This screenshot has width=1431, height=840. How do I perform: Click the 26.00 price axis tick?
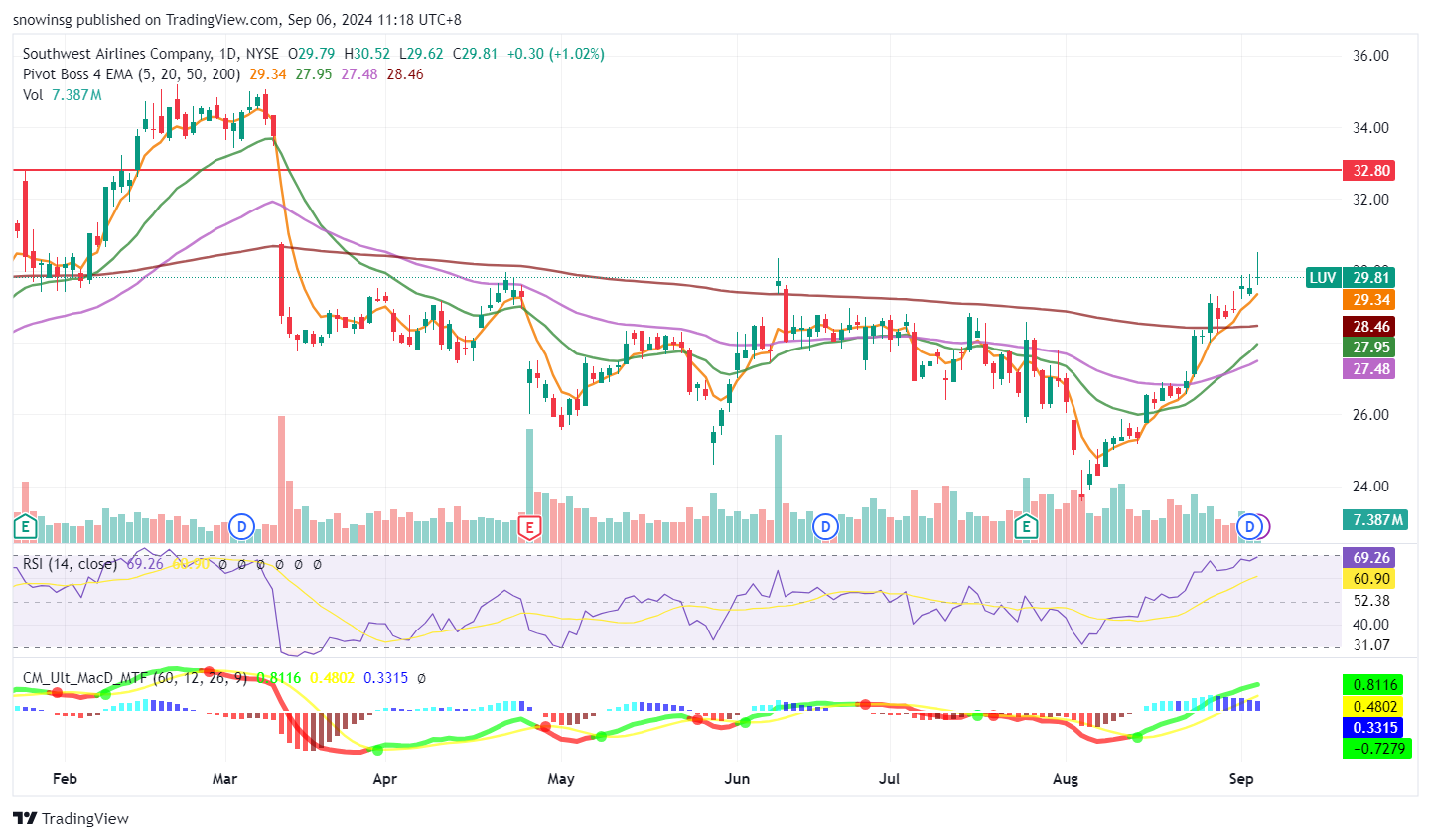tap(1370, 414)
